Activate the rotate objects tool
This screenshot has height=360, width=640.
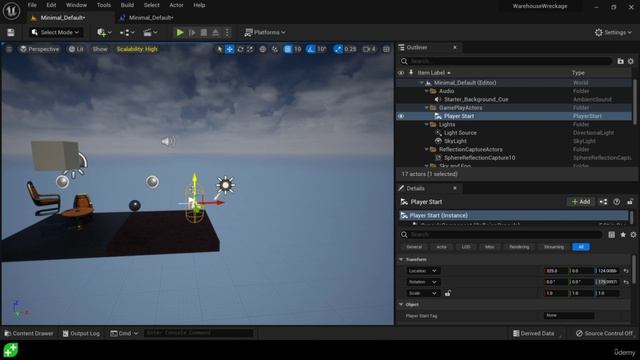(x=240, y=49)
